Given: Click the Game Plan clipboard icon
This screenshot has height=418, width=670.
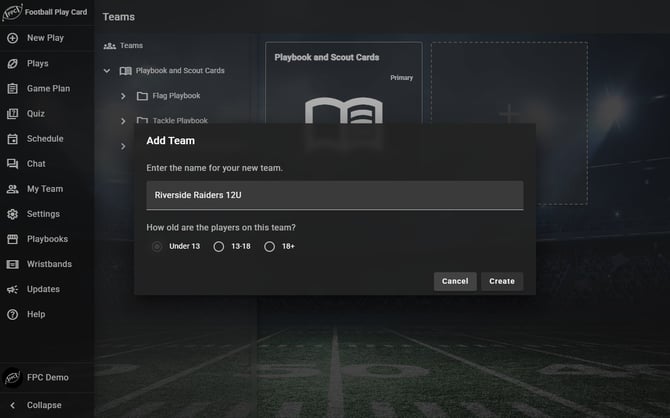Looking at the screenshot, I should [x=12, y=88].
